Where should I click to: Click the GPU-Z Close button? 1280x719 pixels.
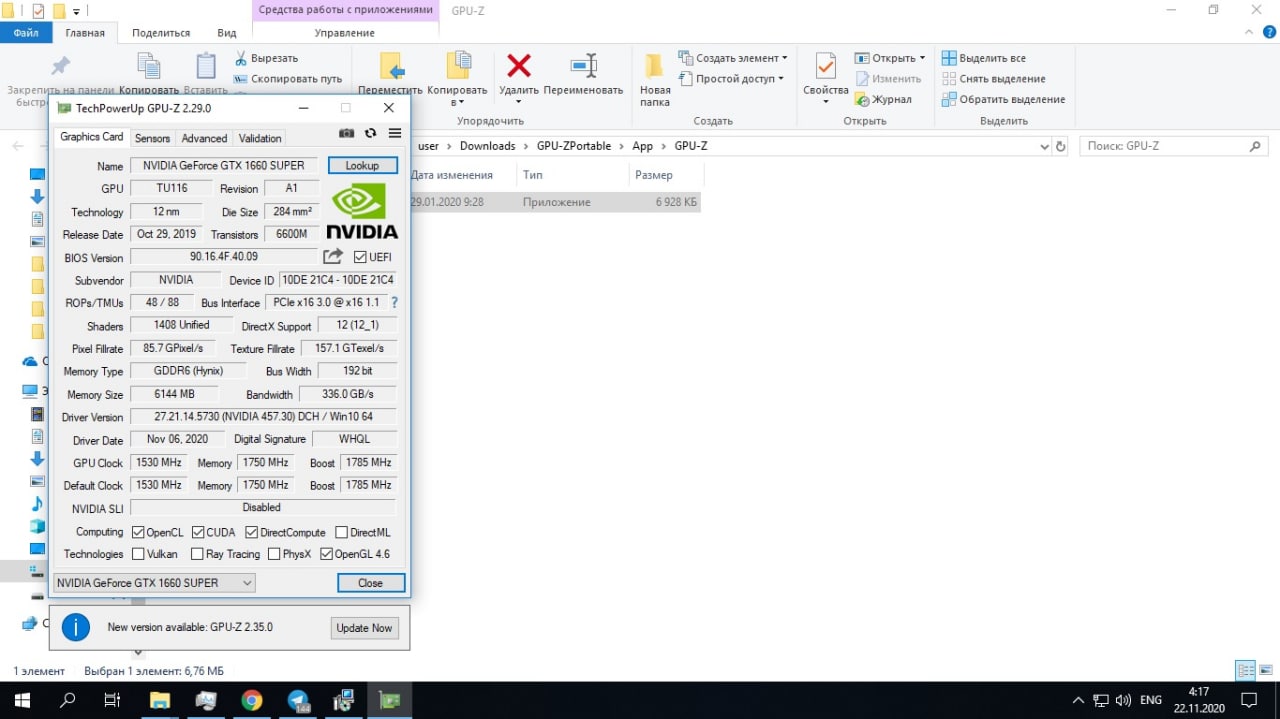(370, 583)
